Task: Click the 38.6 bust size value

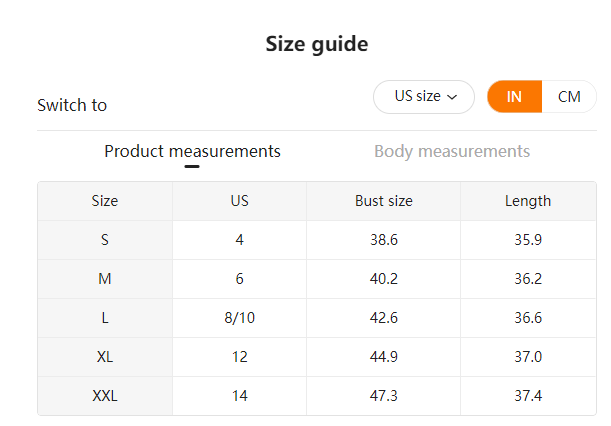Action: click(384, 240)
